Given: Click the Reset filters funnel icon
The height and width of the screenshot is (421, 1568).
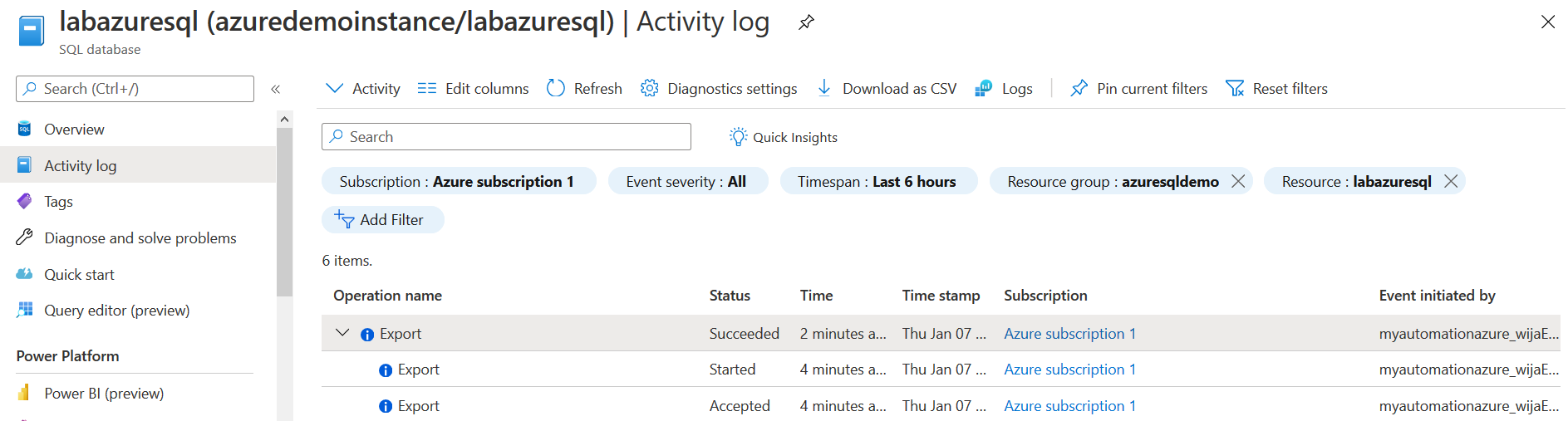Looking at the screenshot, I should (x=1235, y=88).
